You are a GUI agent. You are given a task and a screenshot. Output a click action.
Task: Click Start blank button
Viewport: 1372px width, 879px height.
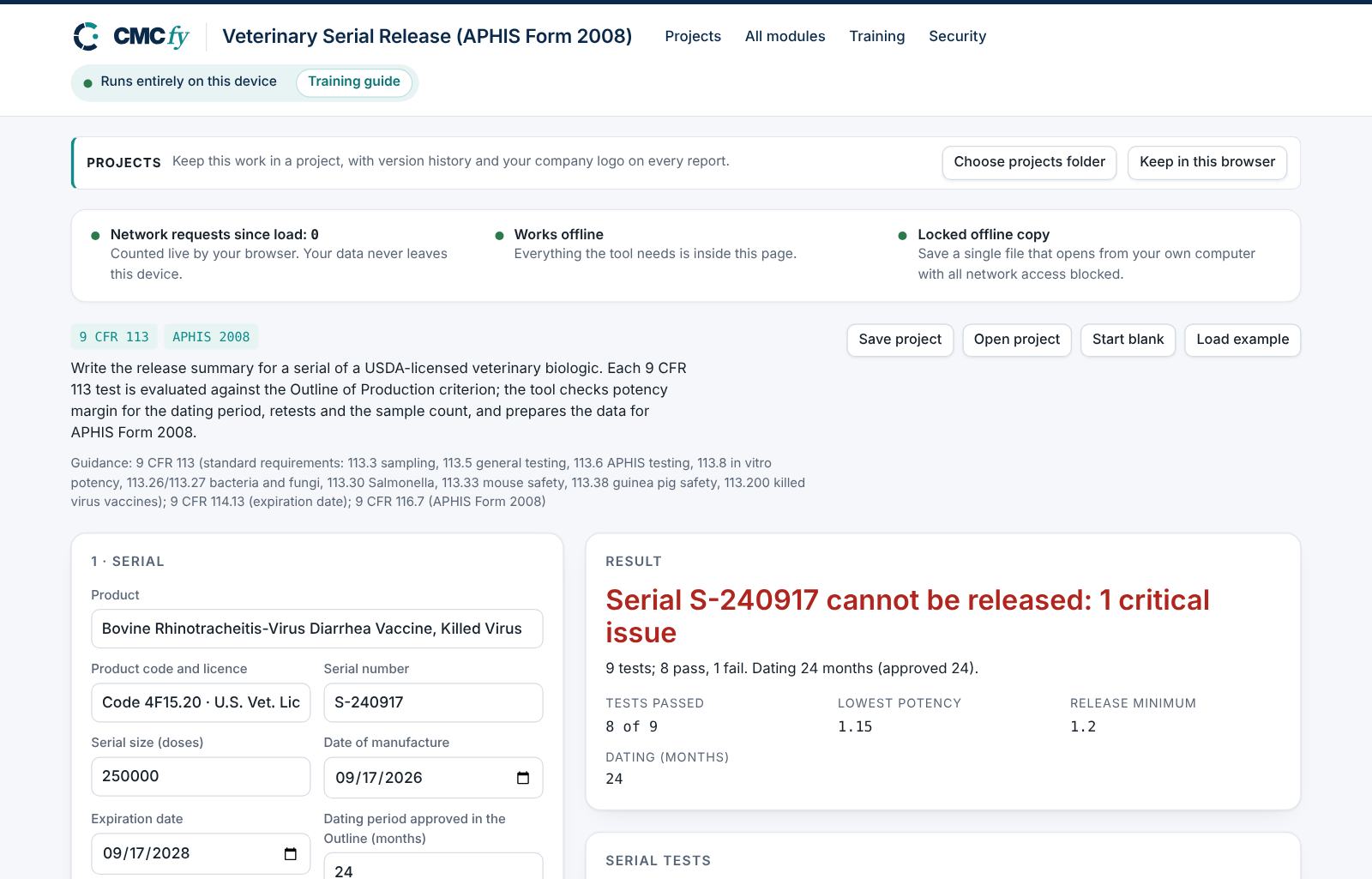pos(1128,340)
